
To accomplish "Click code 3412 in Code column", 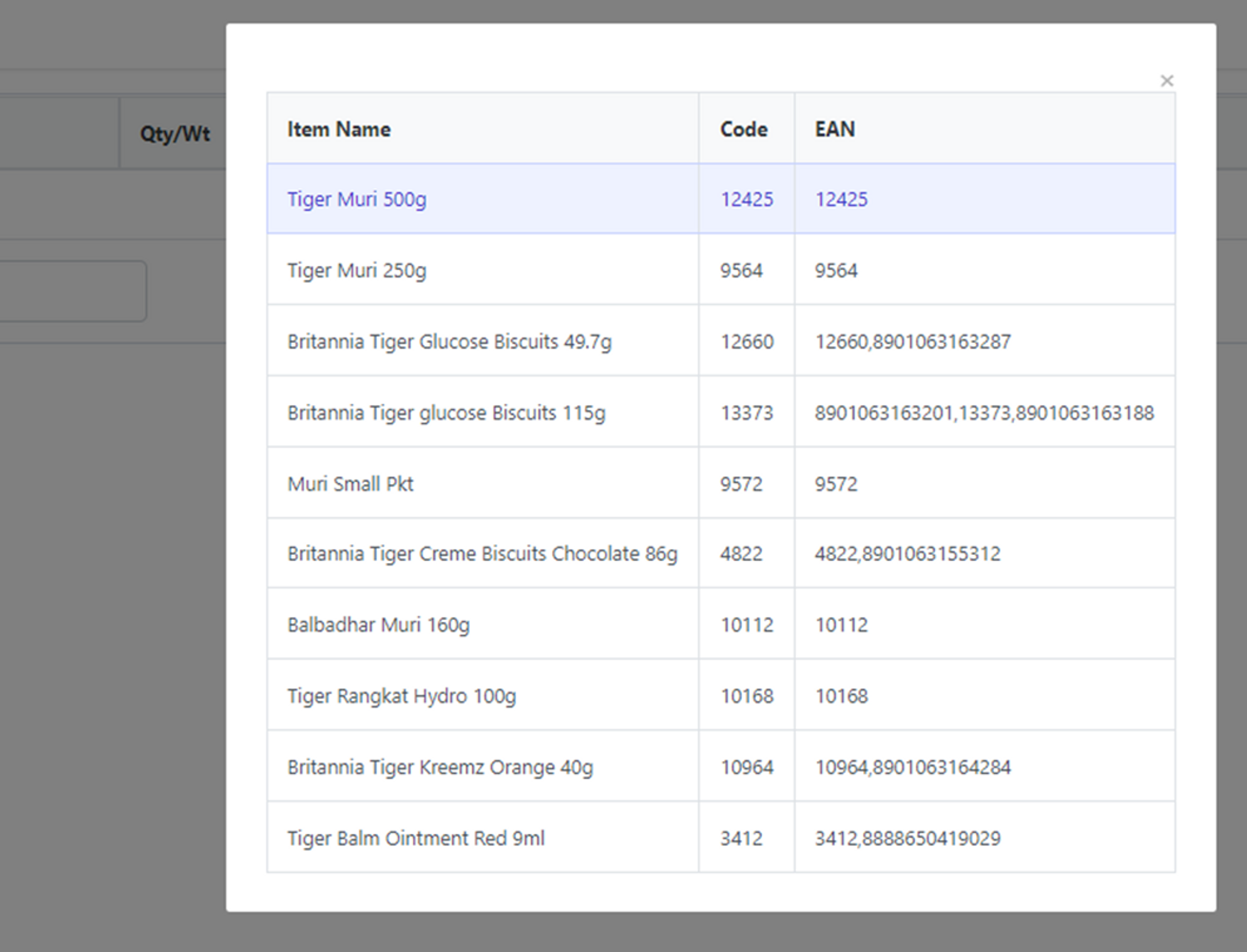I will [741, 838].
